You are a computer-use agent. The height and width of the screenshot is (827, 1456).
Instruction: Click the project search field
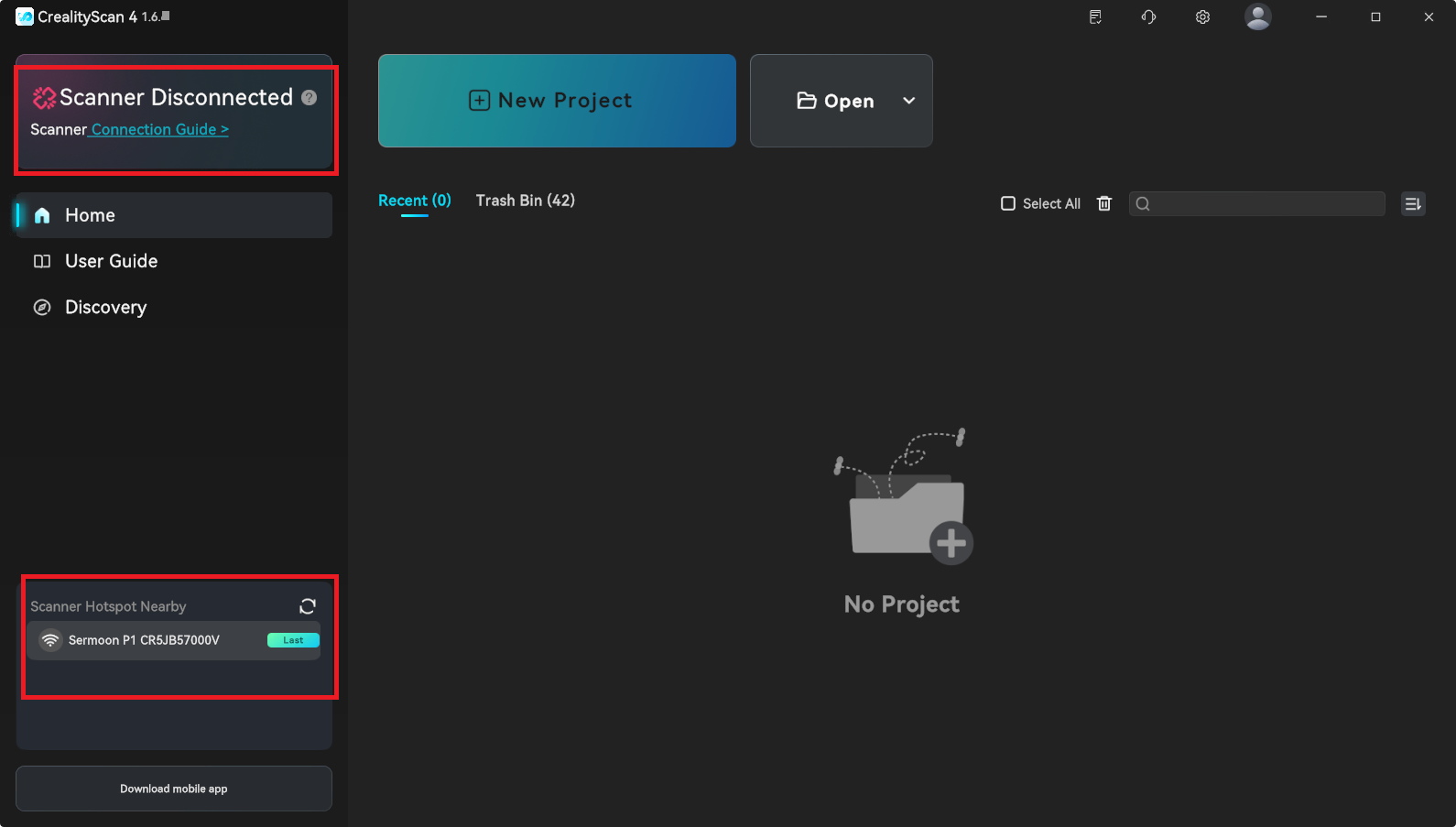(1264, 203)
